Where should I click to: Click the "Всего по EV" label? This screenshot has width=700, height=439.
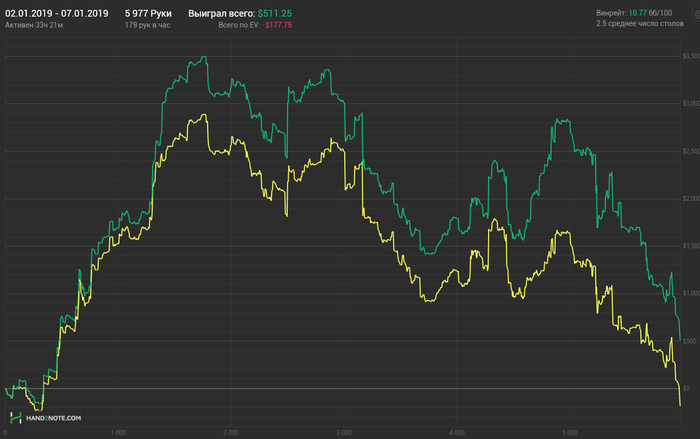point(239,25)
